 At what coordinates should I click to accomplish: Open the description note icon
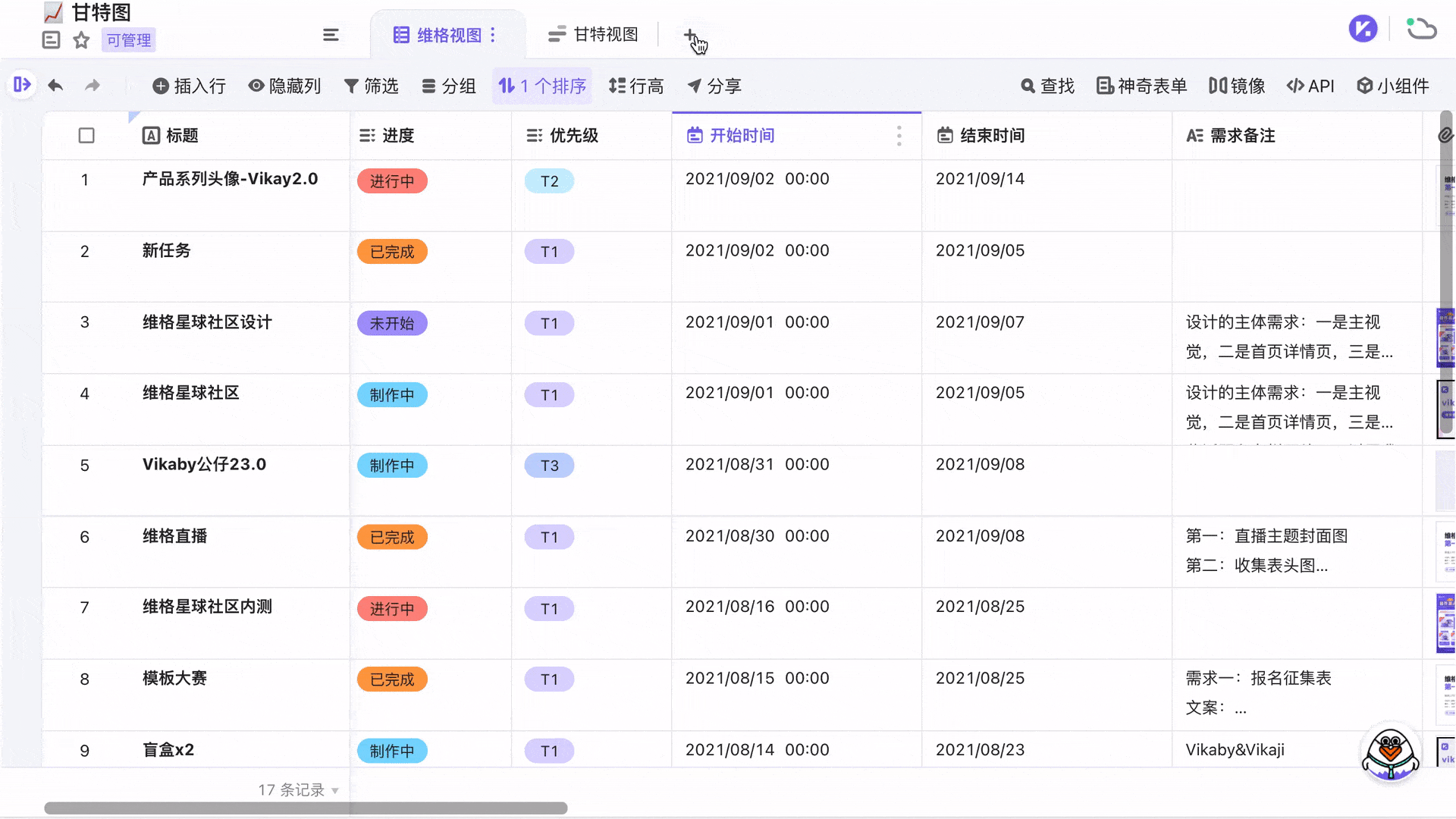51,40
